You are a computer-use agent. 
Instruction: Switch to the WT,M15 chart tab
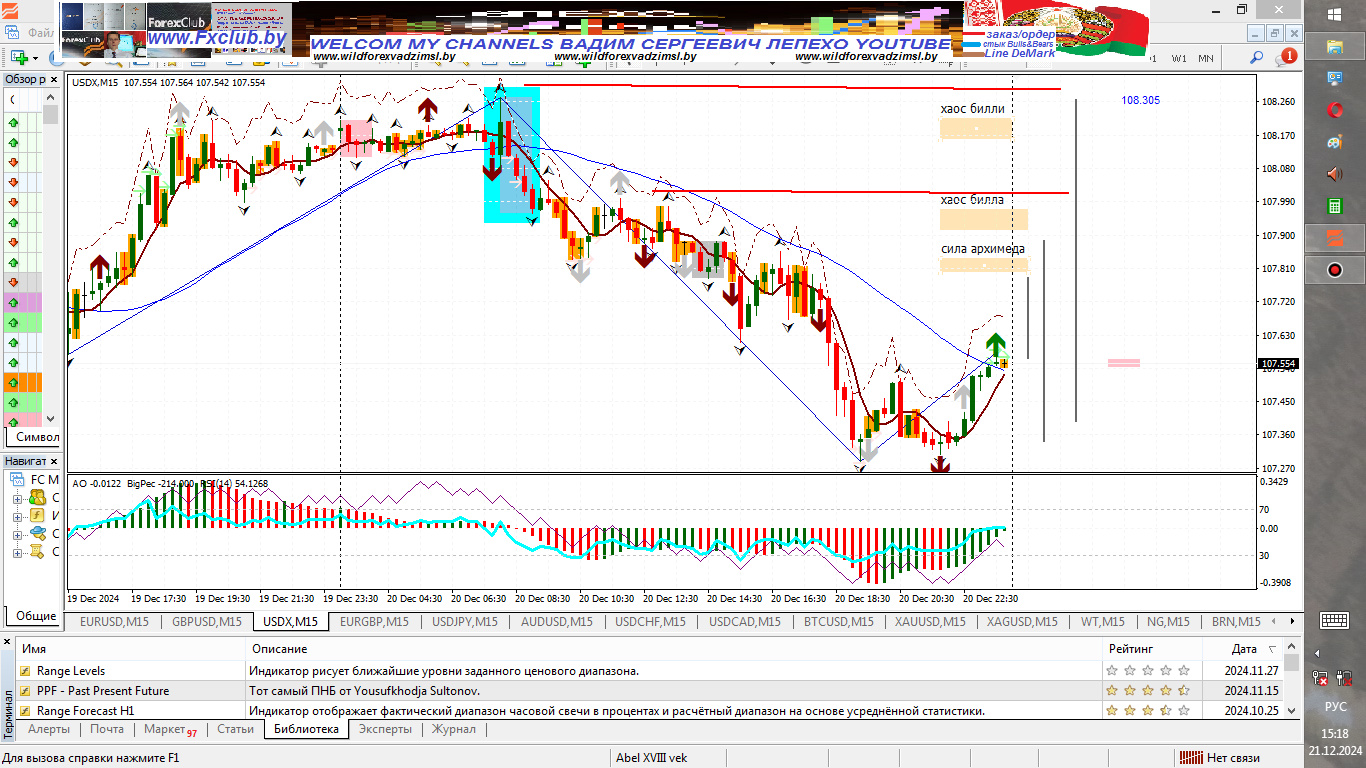click(1102, 622)
